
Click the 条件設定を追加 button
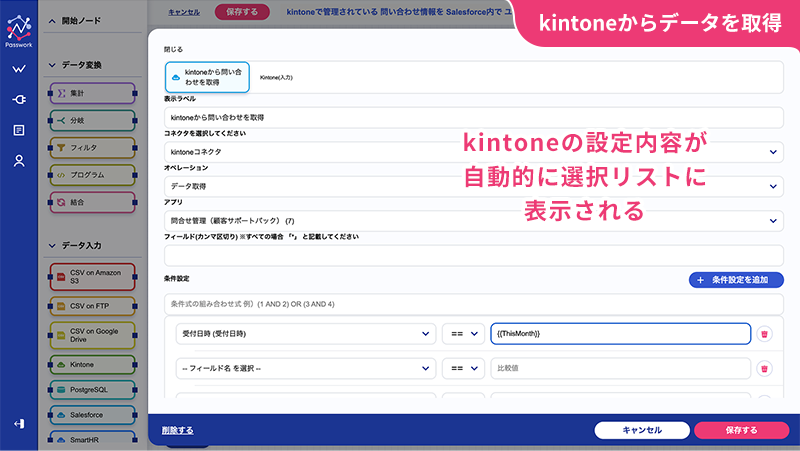coord(736,280)
